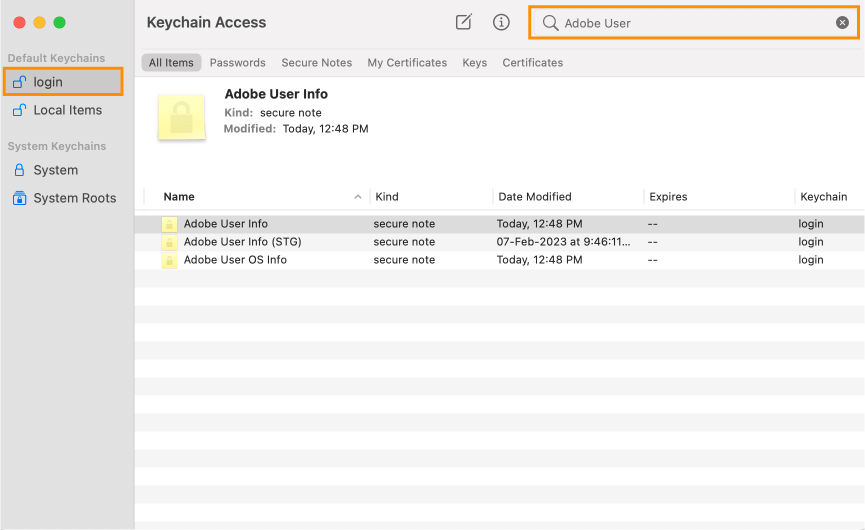
Task: Open the My Certificates tab
Action: (407, 62)
